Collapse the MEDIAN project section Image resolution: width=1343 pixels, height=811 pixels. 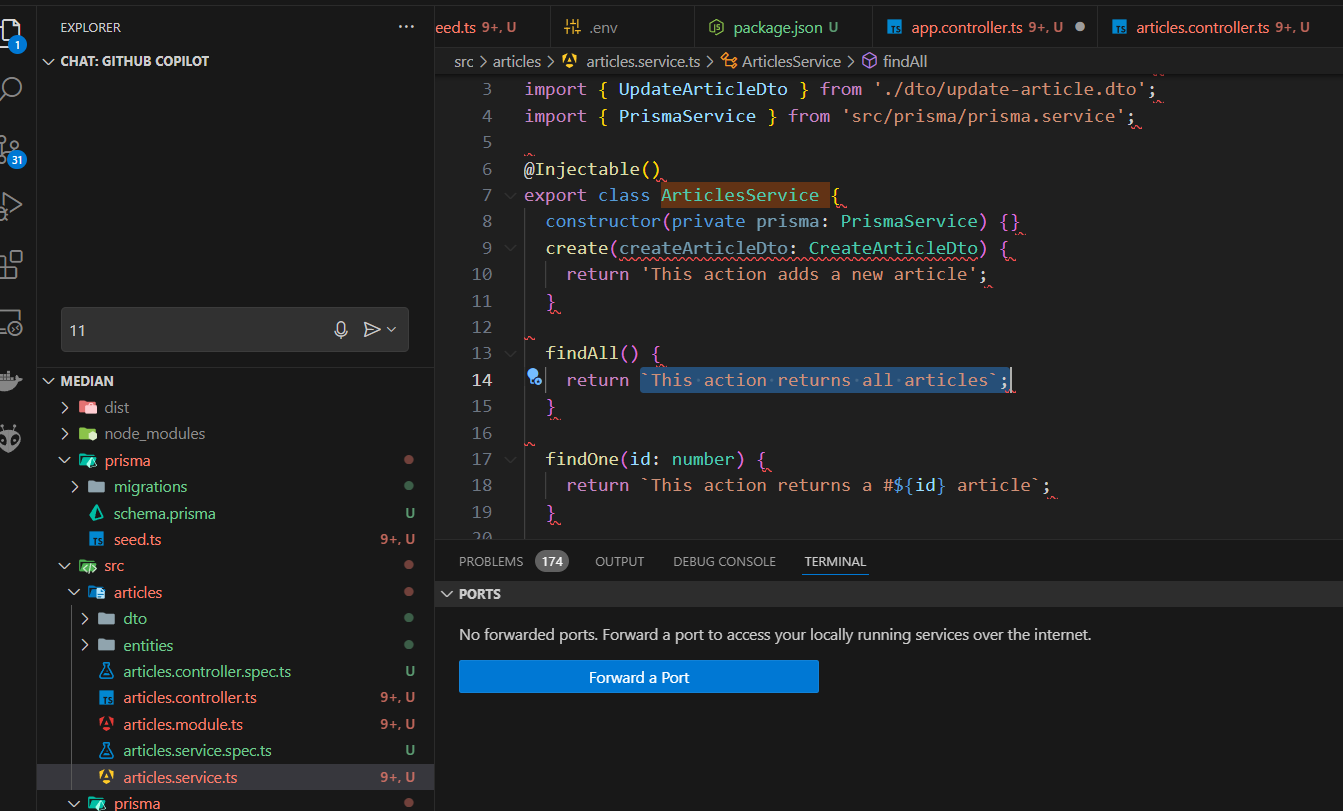click(x=48, y=381)
